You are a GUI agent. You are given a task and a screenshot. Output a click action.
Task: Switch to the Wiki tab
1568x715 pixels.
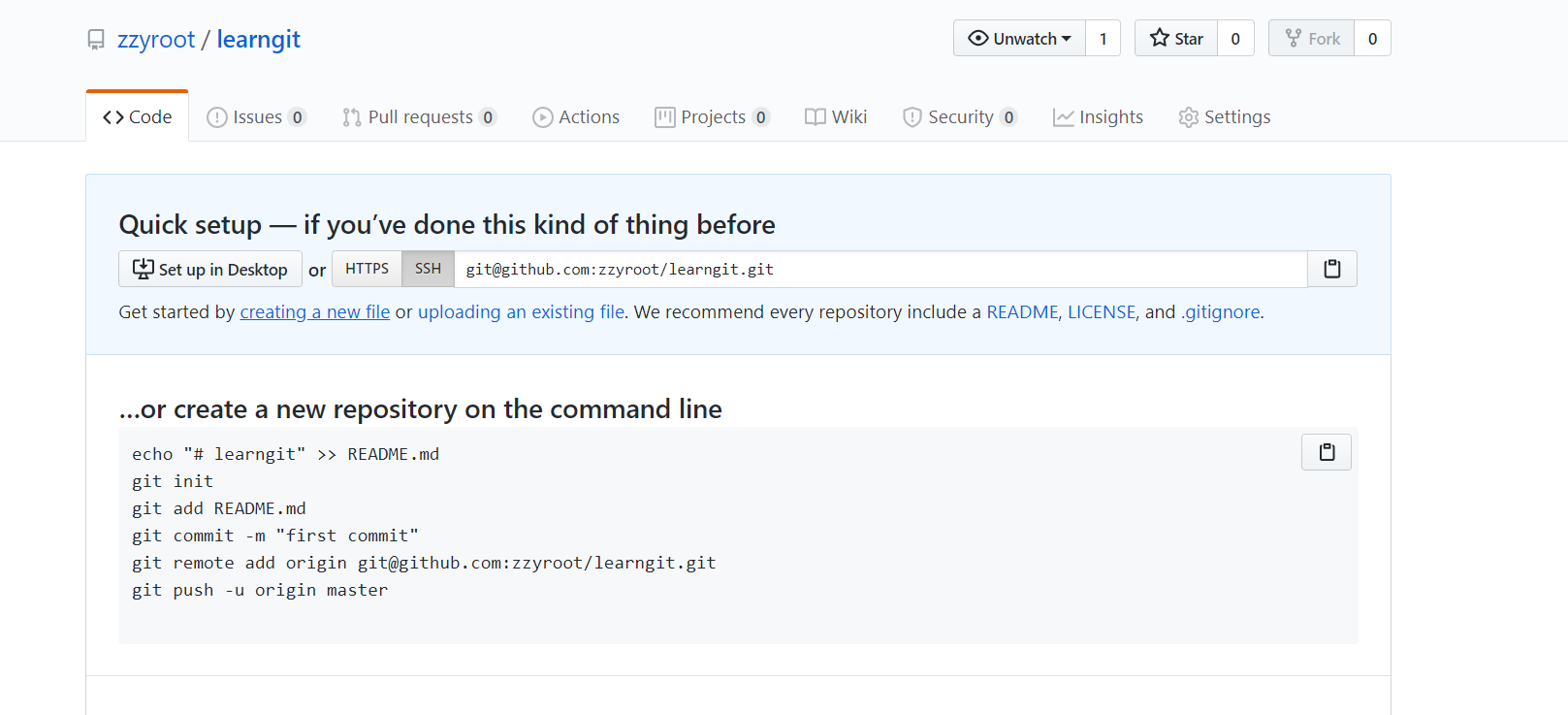[x=836, y=116]
